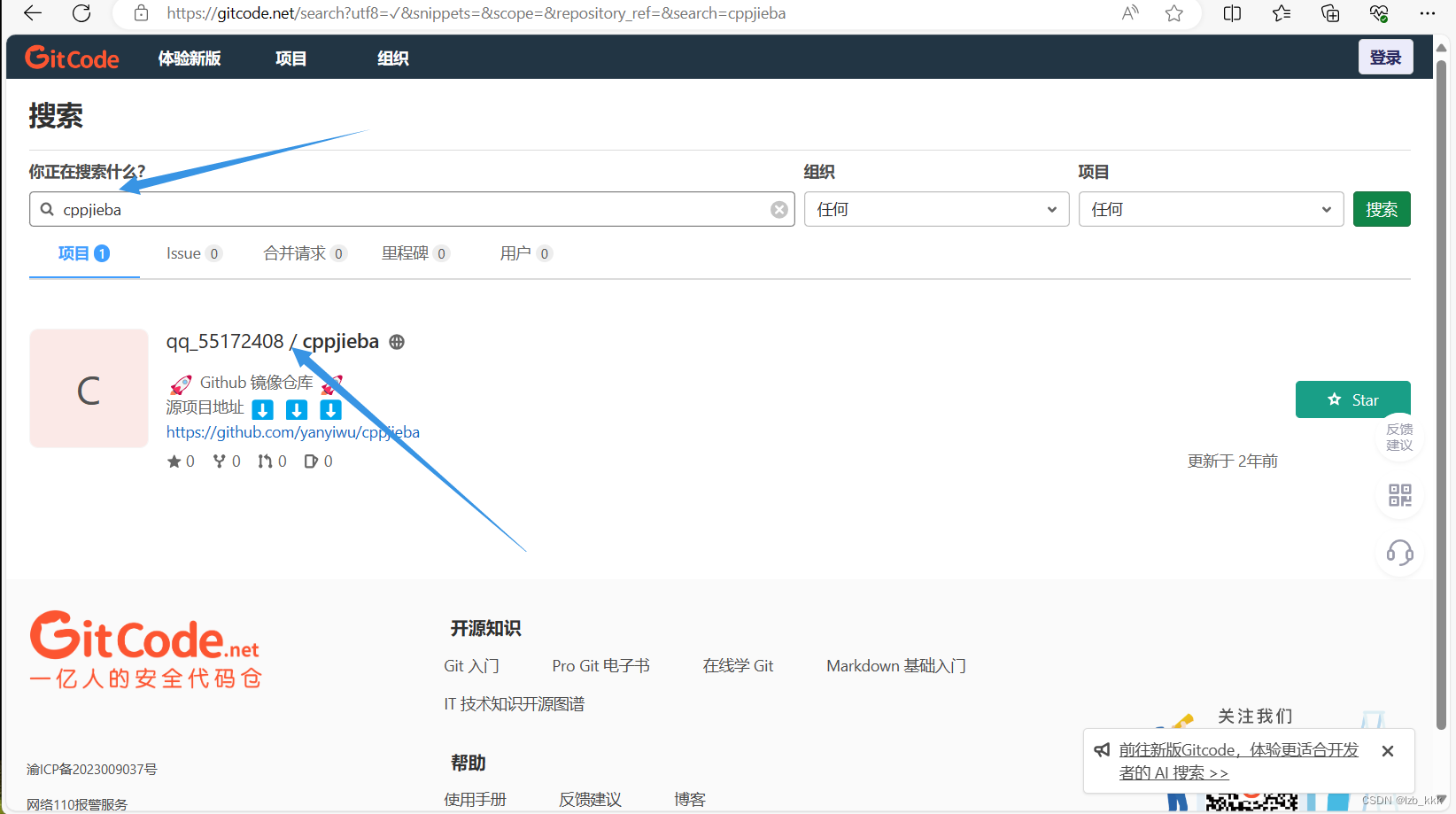Open the Collections icon
Screen dimensions: 1456x814
pyautogui.click(x=1329, y=13)
